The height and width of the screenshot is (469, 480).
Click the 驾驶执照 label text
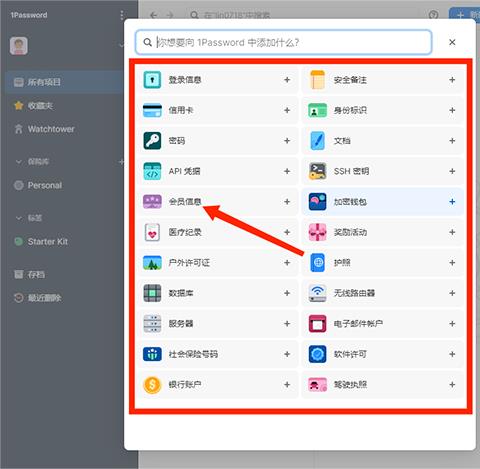coord(350,385)
